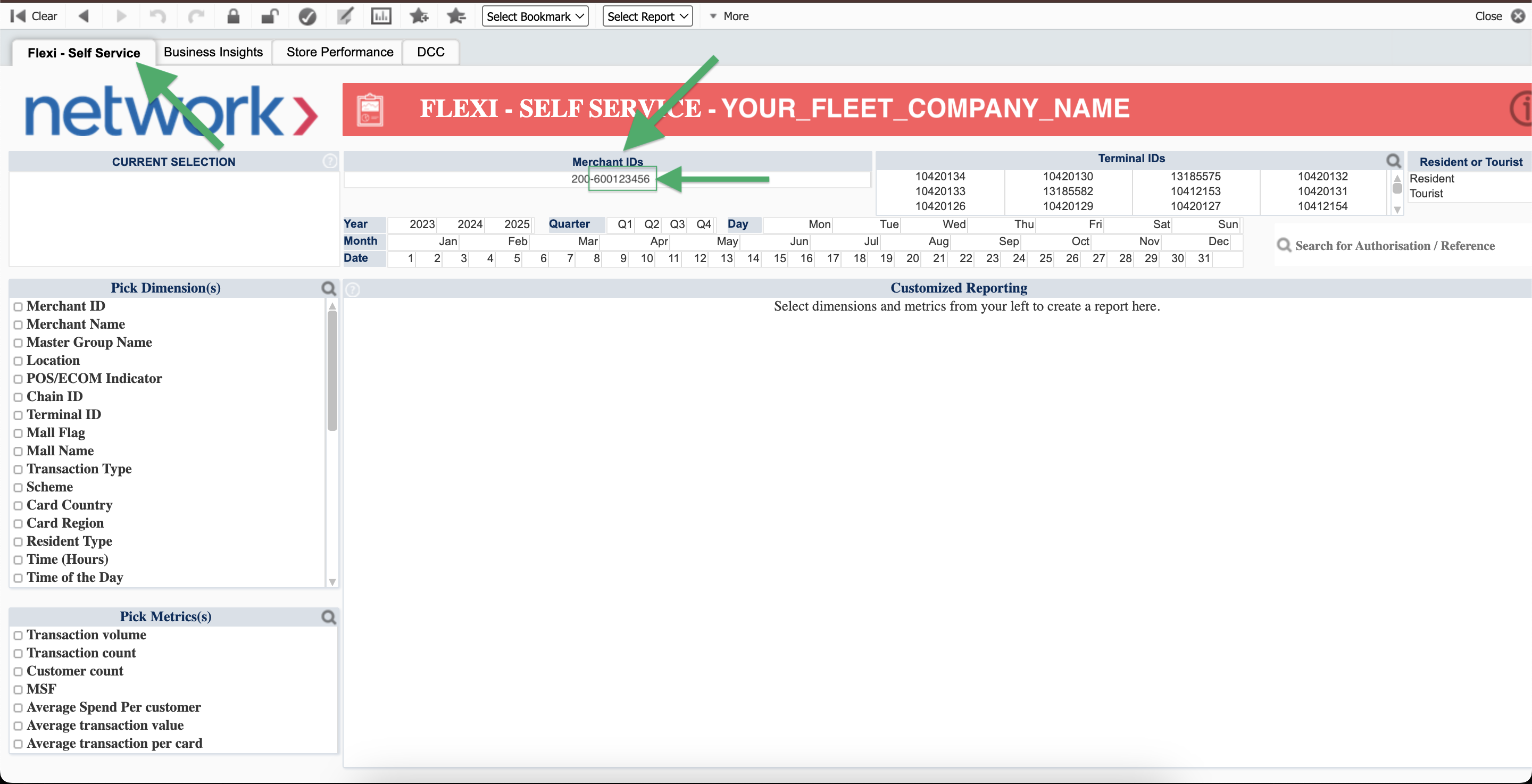Unlock selections with the open padlock icon

pos(270,16)
